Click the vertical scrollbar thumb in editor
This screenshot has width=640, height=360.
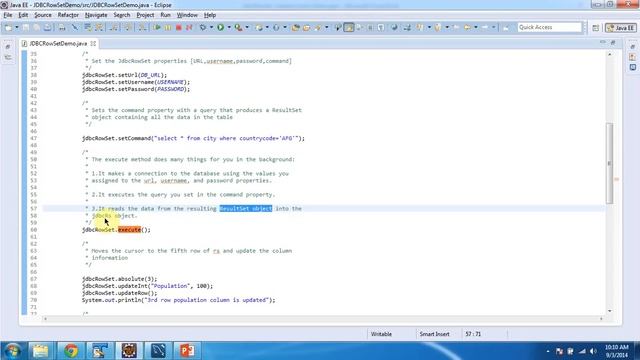[x=609, y=163]
